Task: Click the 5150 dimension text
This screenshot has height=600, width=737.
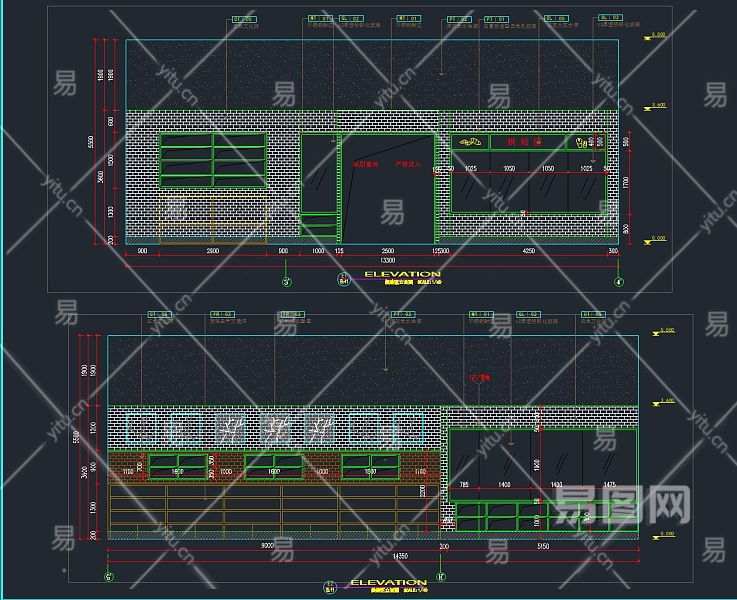Action: pyautogui.click(x=543, y=546)
